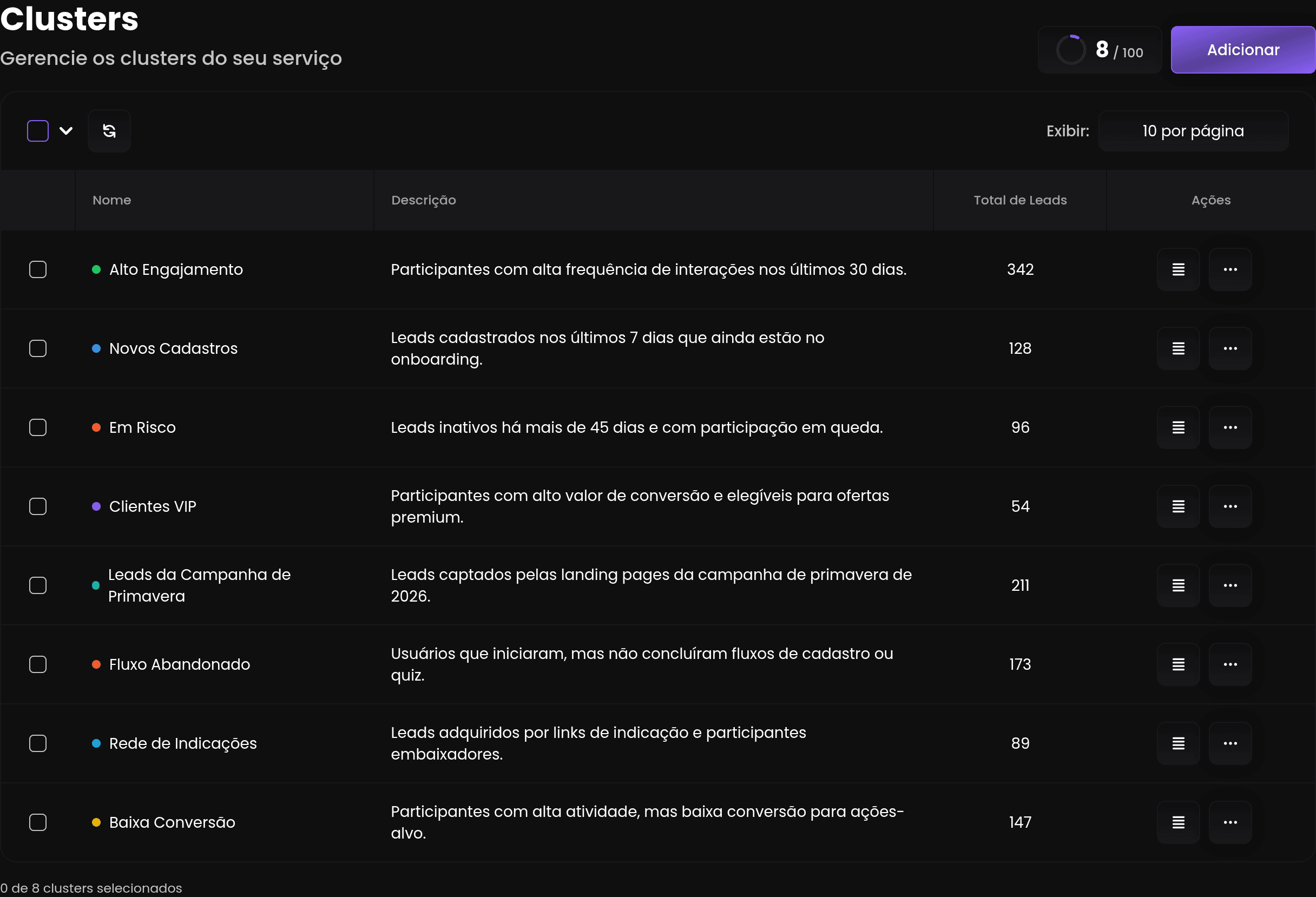Open list view icon for Rede de Indicações
Image resolution: width=1316 pixels, height=897 pixels.
click(x=1179, y=743)
